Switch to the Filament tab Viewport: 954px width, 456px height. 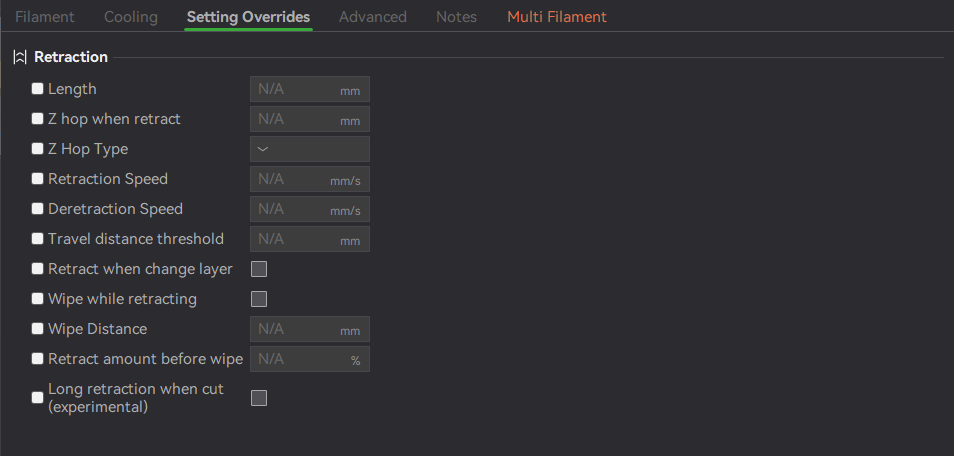(x=45, y=17)
